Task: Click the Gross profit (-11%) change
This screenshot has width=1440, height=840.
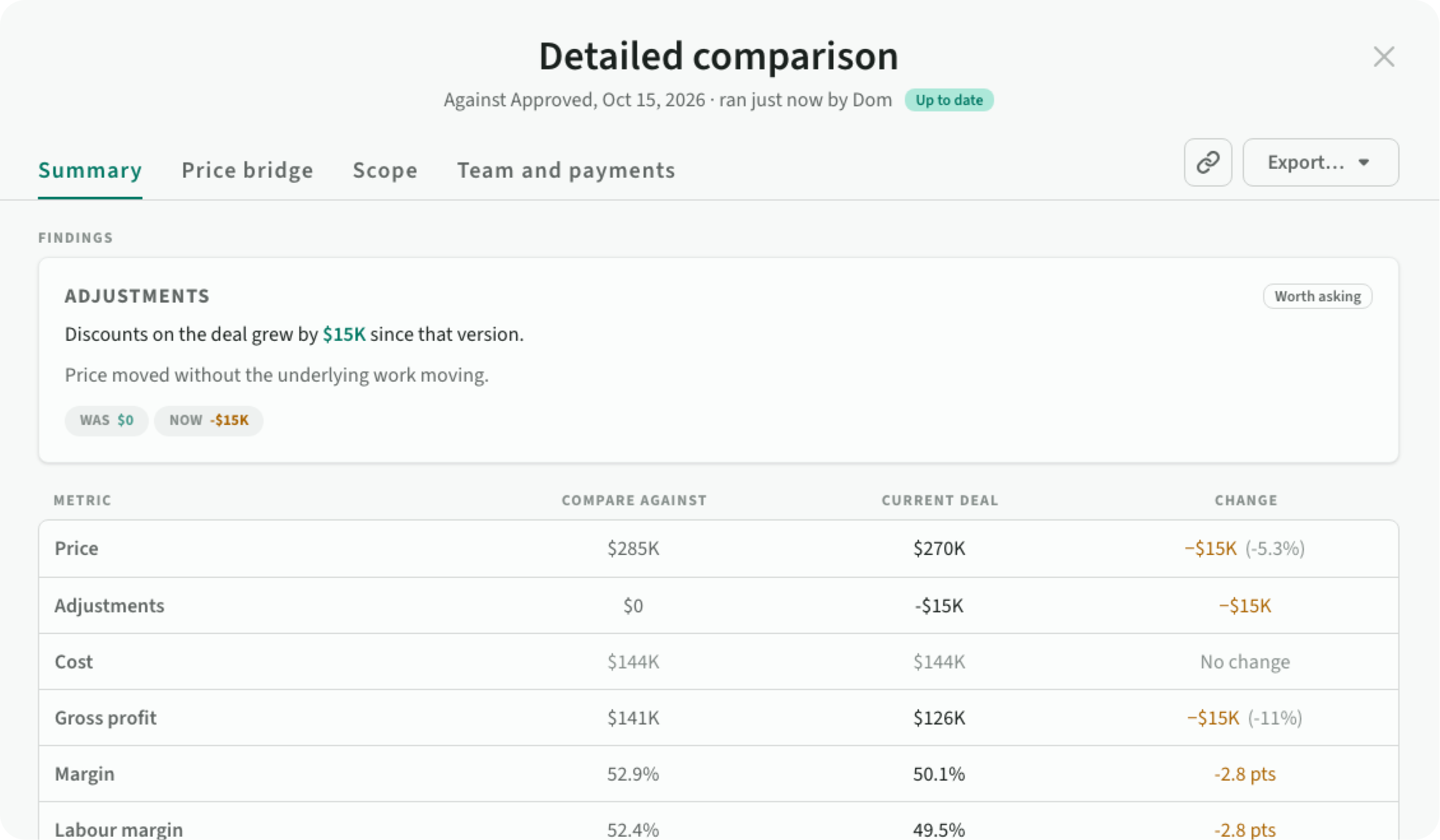Action: pos(1244,718)
